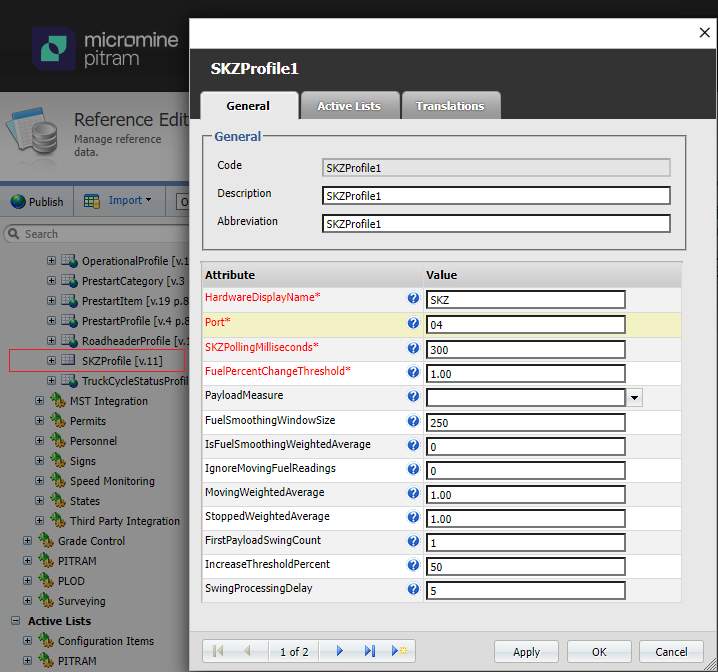Click the search magnifier icon
The width and height of the screenshot is (718, 672).
point(14,233)
